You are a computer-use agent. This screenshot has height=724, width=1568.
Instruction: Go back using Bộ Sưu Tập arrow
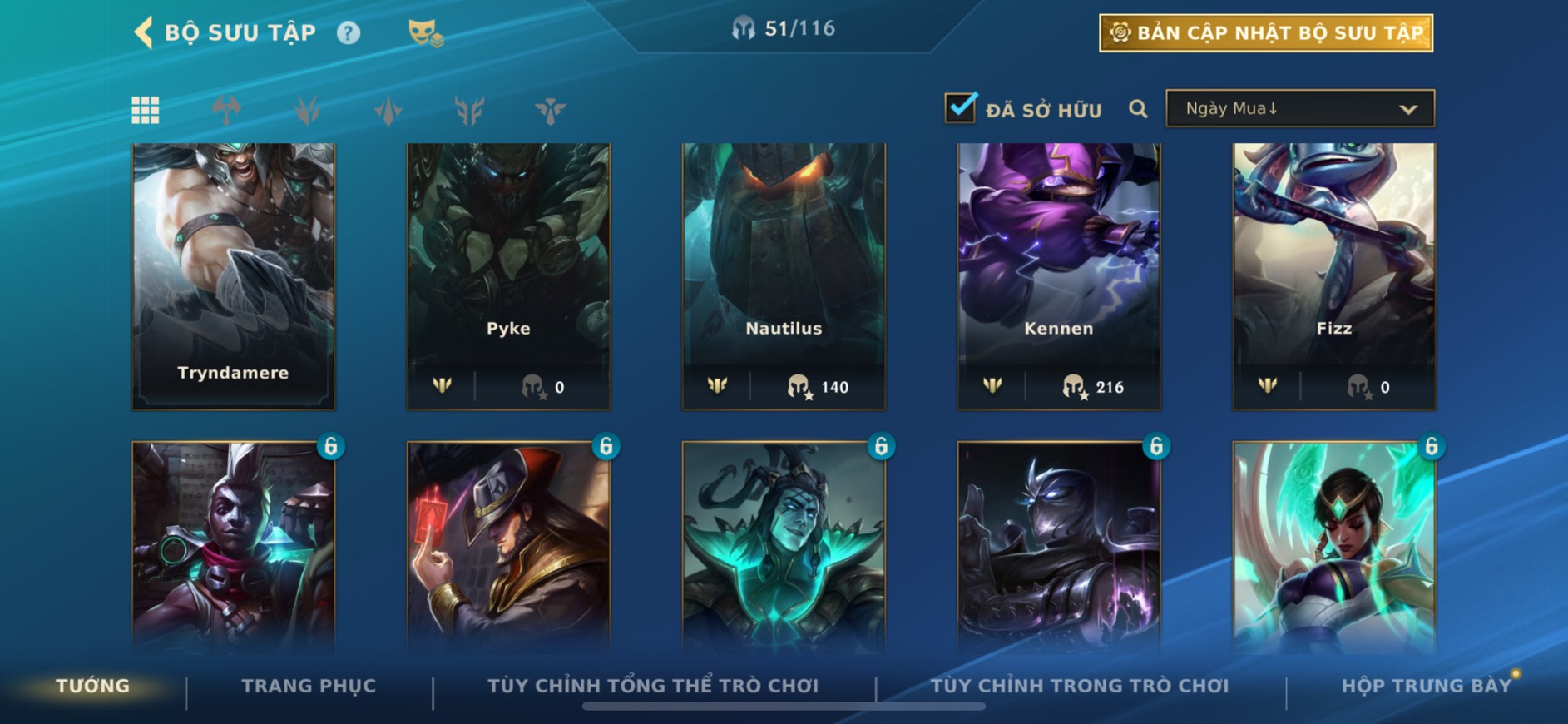(143, 33)
